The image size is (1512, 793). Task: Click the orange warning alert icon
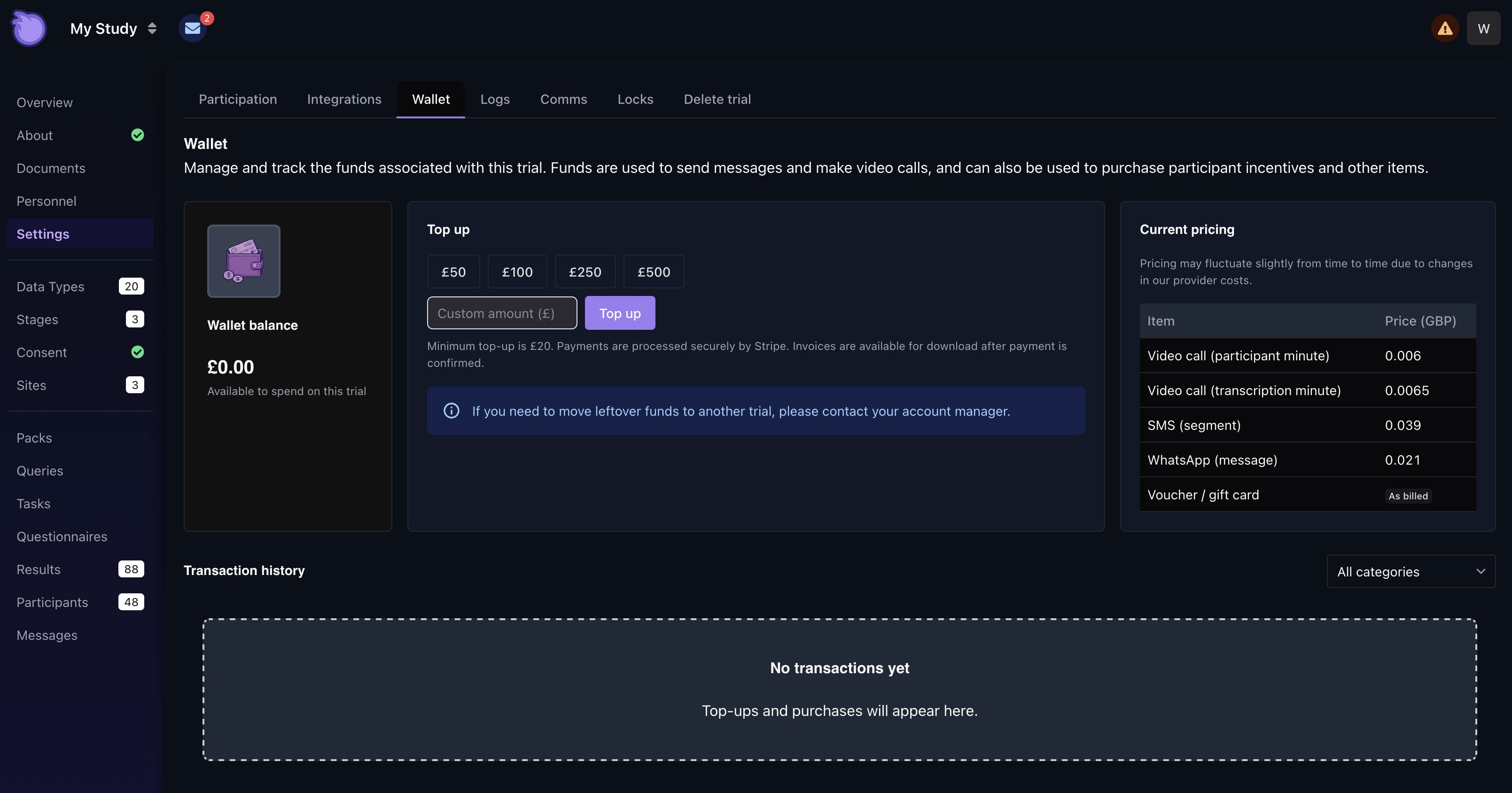click(x=1444, y=28)
